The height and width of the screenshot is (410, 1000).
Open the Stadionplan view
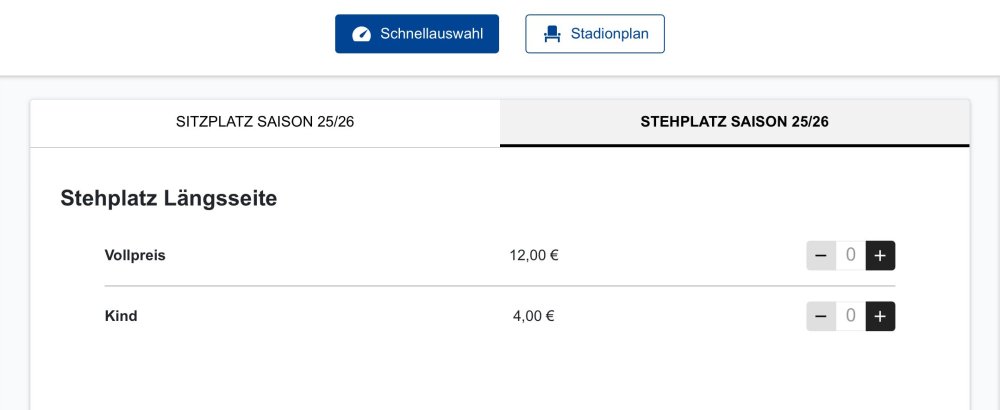(x=595, y=34)
